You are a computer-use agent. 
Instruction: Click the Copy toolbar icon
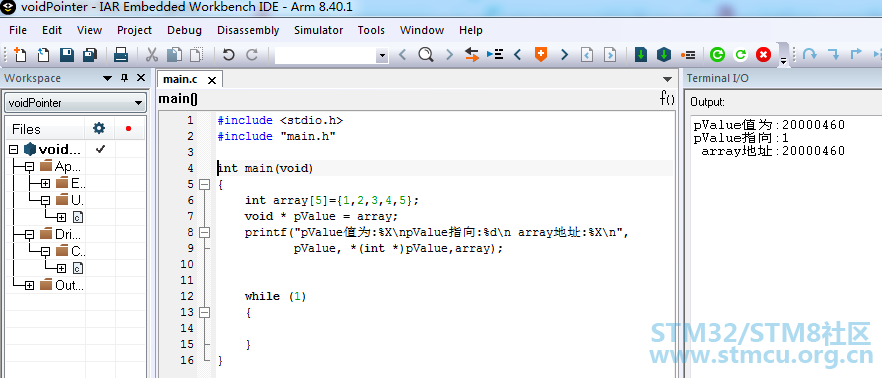174,55
